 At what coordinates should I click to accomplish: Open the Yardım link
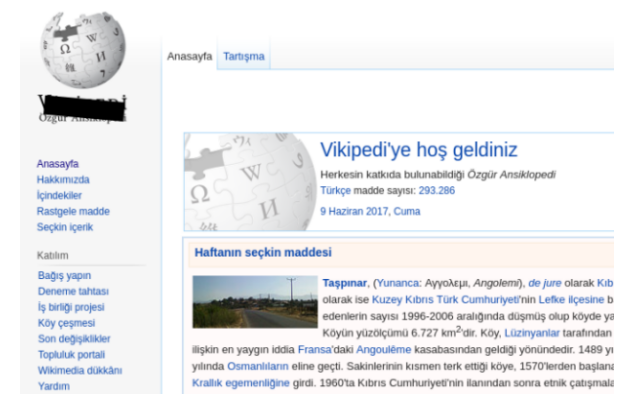pos(53,386)
